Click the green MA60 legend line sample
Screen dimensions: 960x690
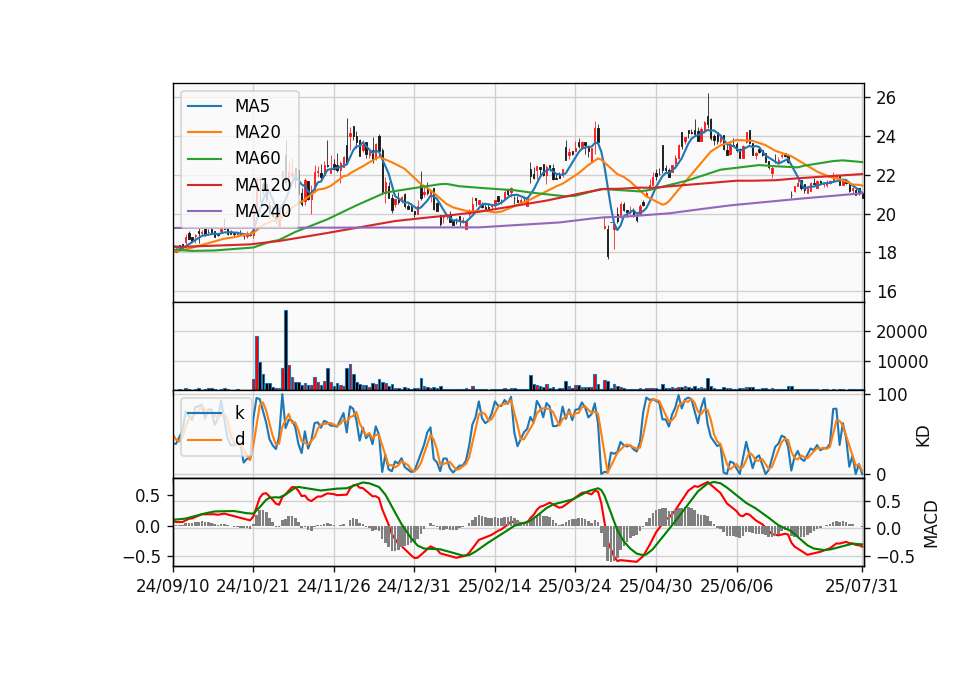(x=204, y=158)
